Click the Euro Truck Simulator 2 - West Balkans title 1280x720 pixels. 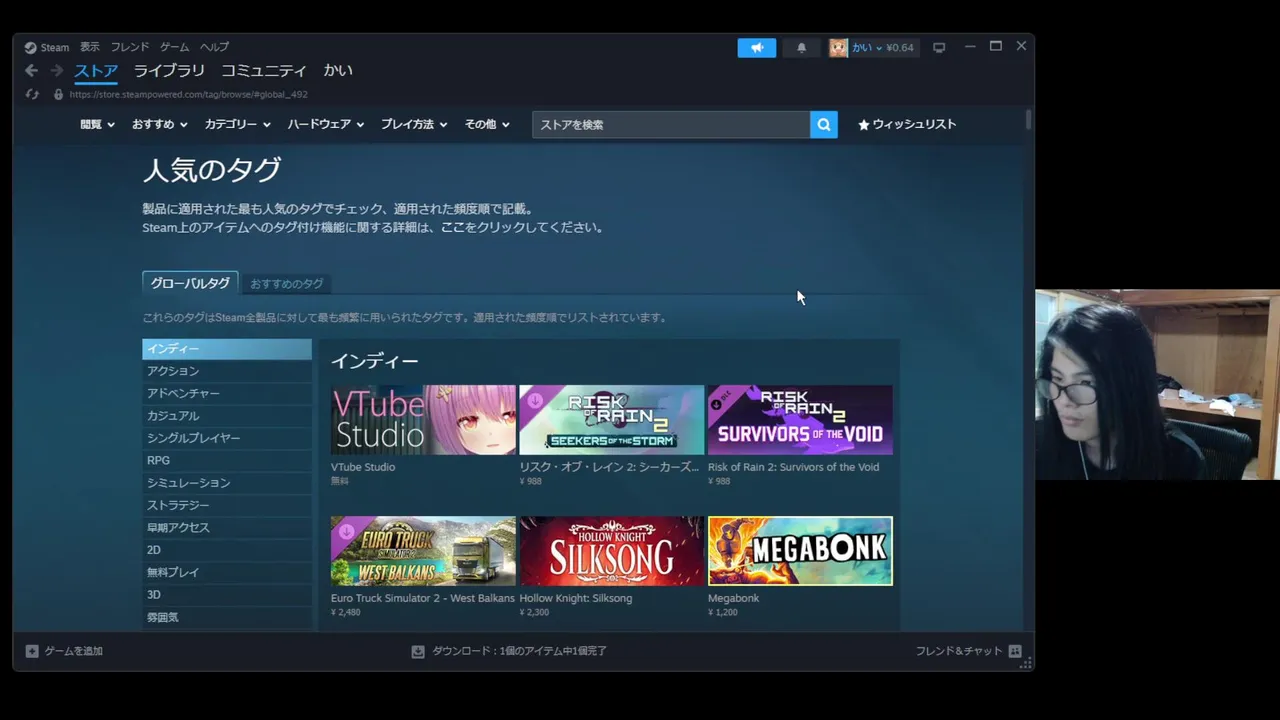(x=423, y=598)
